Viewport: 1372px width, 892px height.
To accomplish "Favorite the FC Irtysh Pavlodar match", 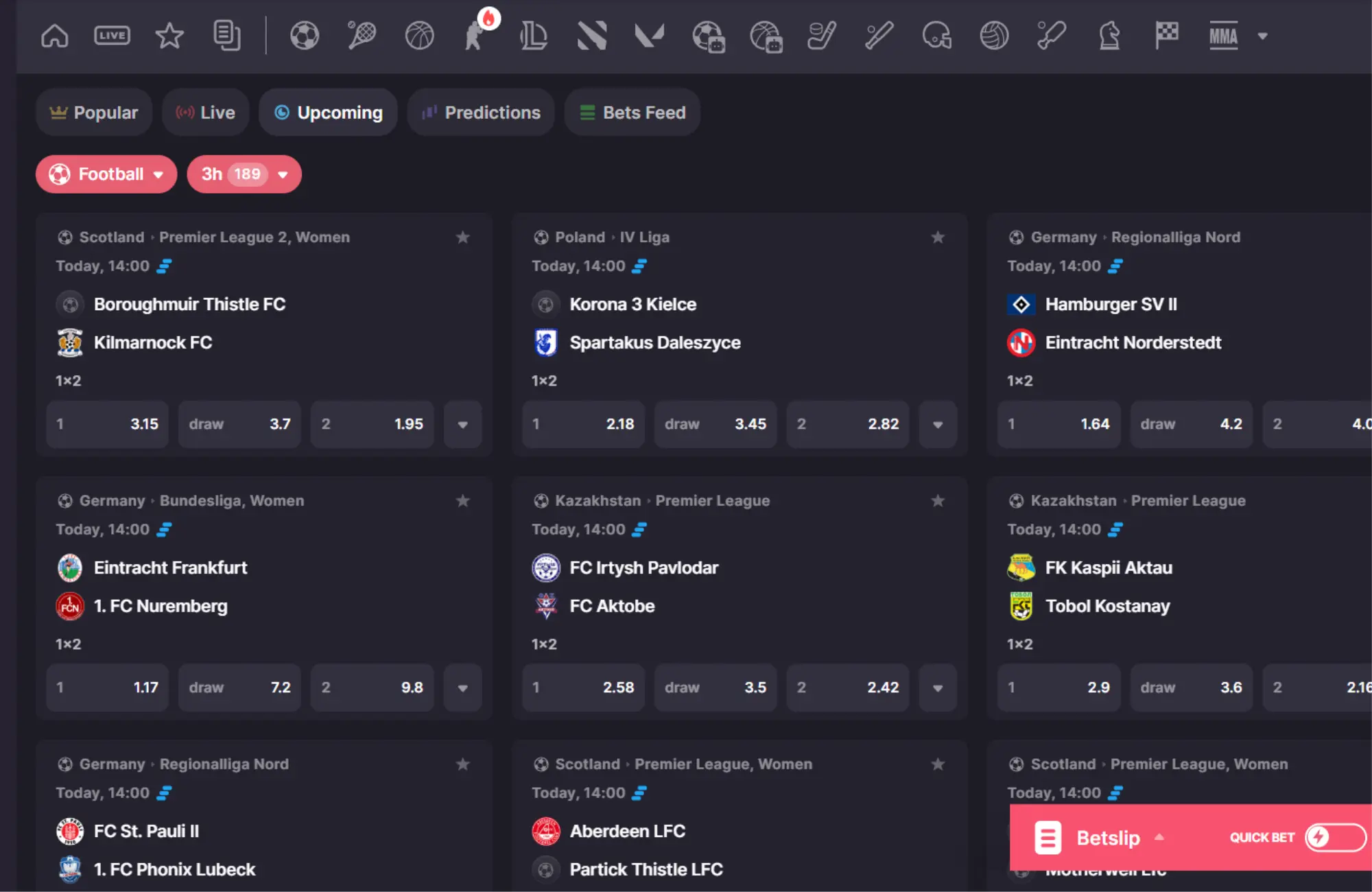I will click(938, 501).
